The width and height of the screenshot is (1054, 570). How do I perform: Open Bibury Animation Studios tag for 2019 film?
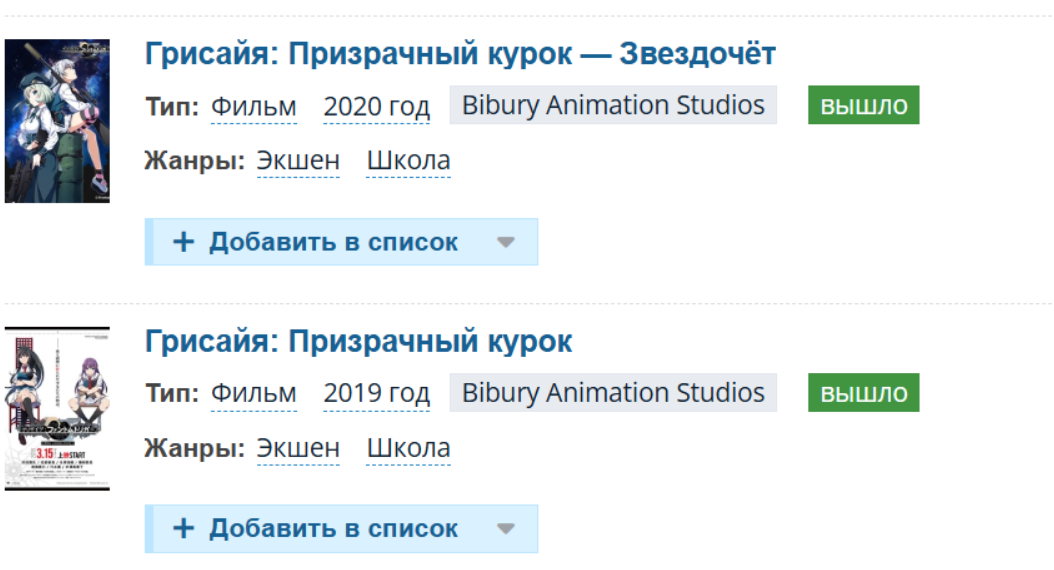613,393
